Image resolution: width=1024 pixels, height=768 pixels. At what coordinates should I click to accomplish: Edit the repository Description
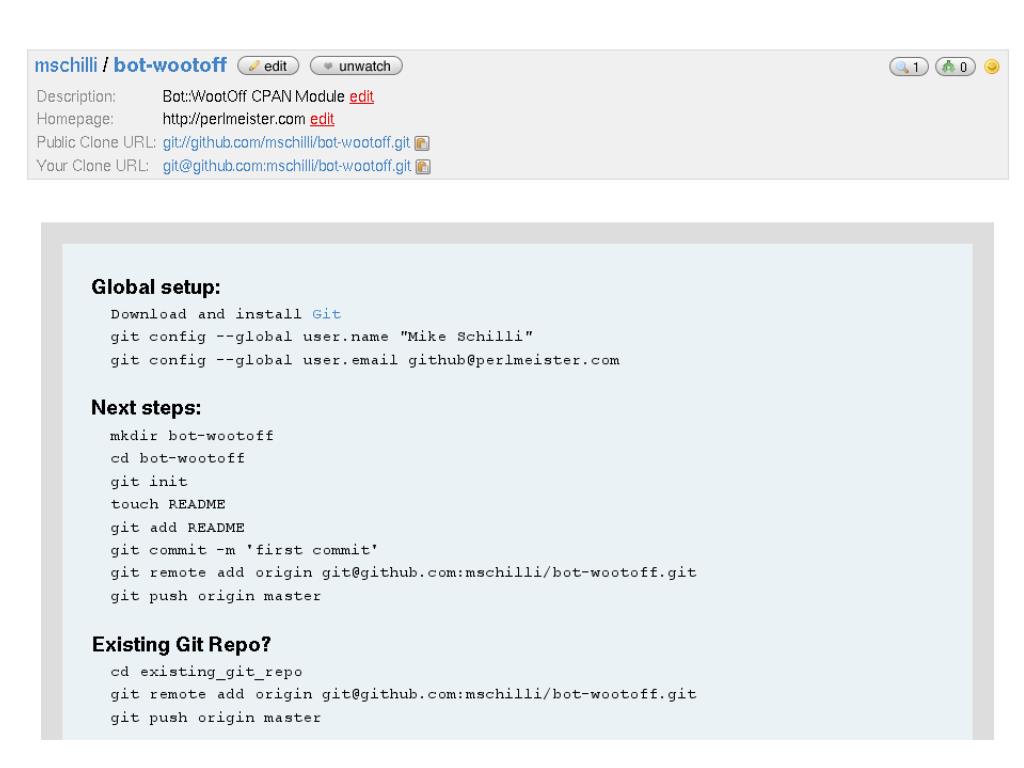[x=361, y=97]
